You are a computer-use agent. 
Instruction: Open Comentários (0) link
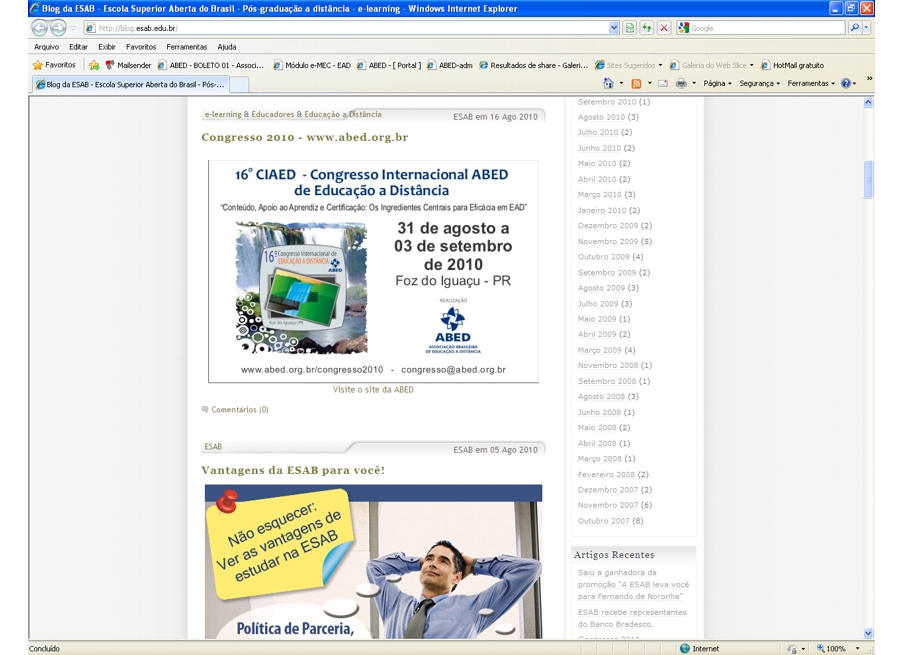(240, 409)
